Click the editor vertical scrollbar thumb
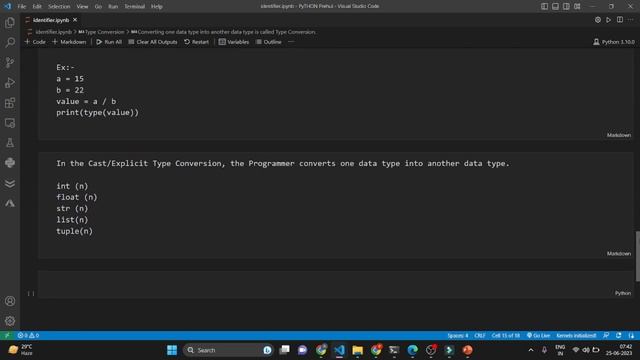Viewport: 640px width, 360px height. tap(638, 256)
